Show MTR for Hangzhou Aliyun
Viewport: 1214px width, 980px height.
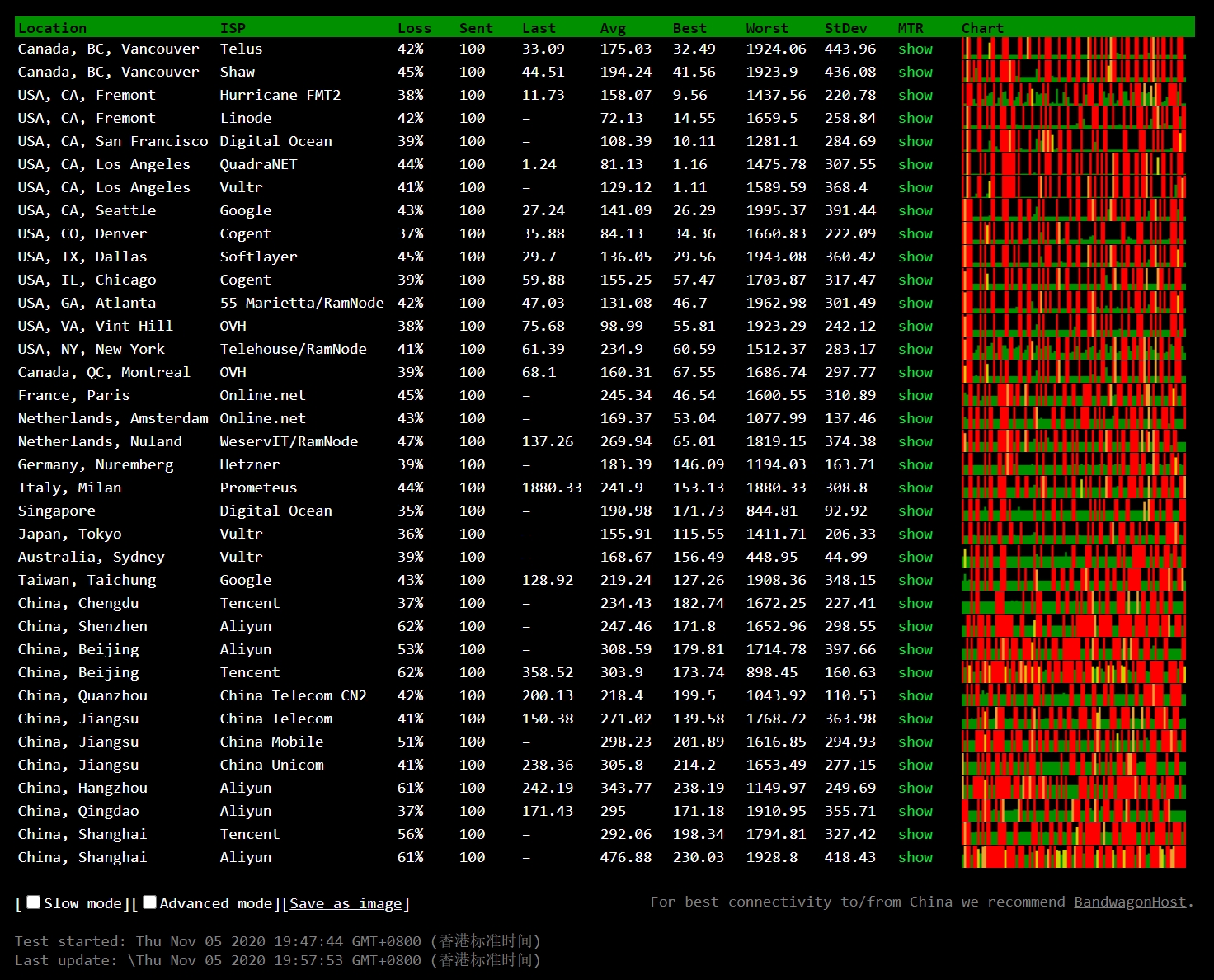tap(915, 788)
